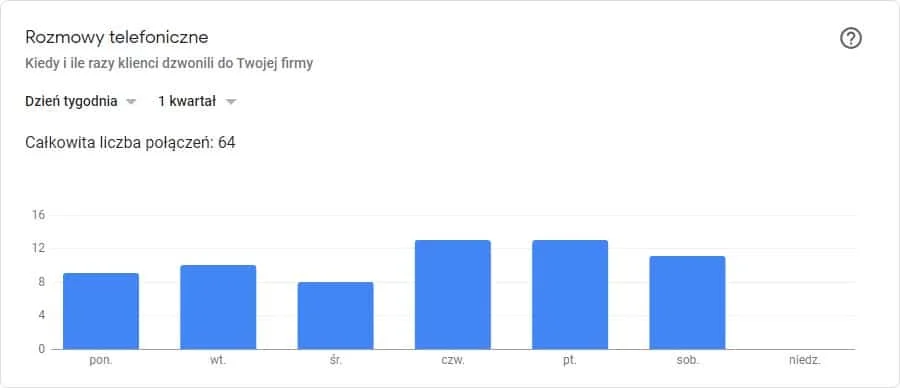Click the Całkowita liczba połączeń: 64 text

point(130,142)
